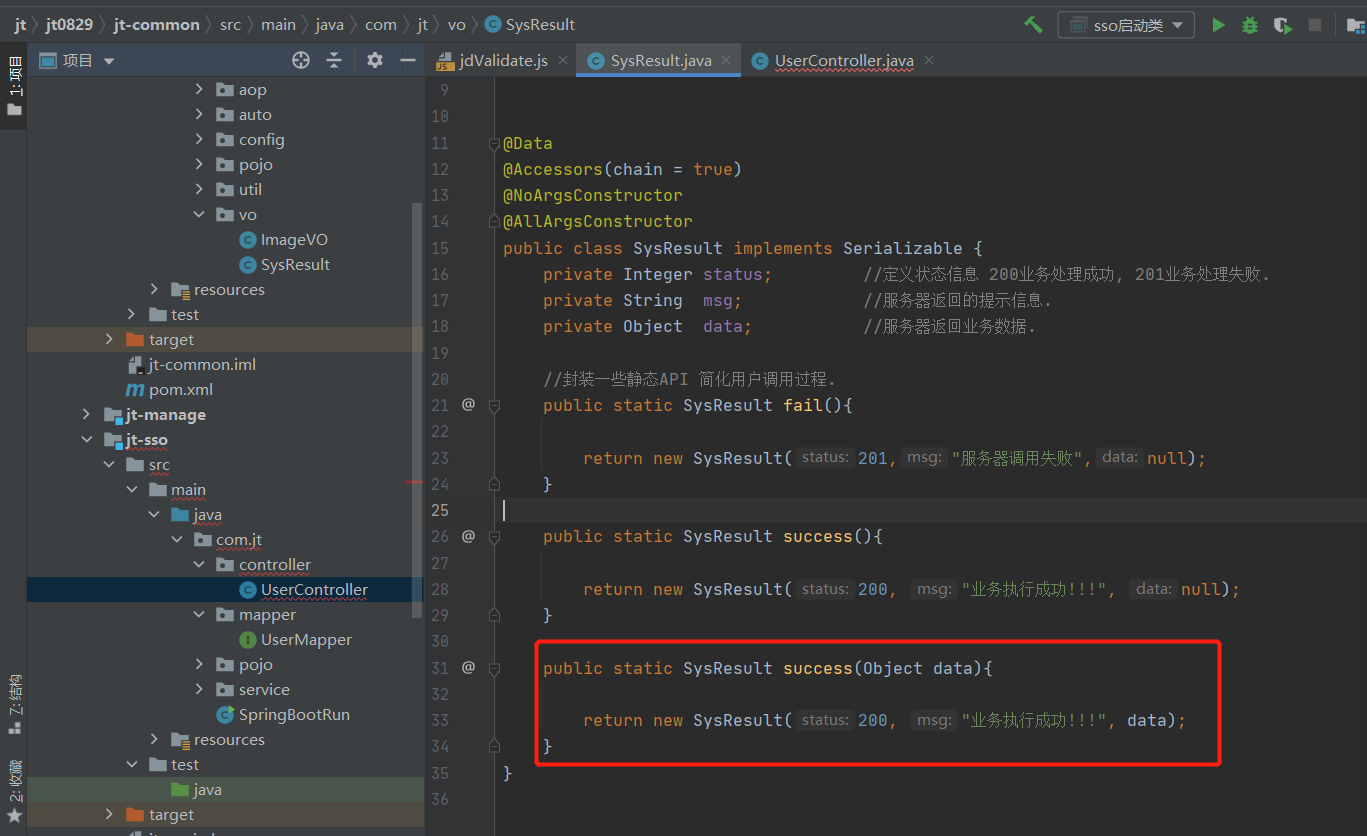Screen dimensions: 1367x836
Task: Click line number 19 in gutter
Action: coord(440,353)
